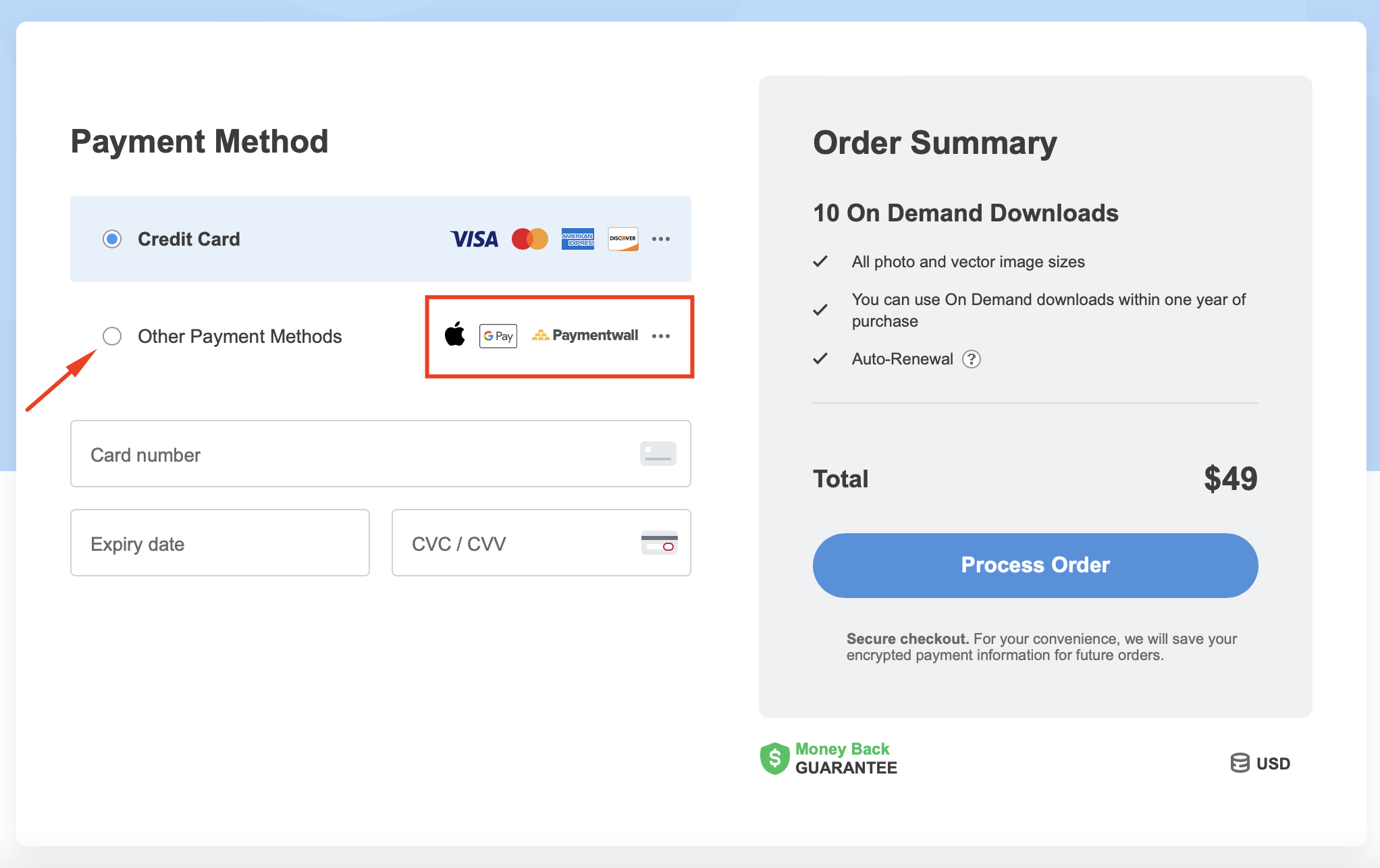Click the Money Back Guarantee shield icon
Image resolution: width=1380 pixels, height=868 pixels.
774,759
